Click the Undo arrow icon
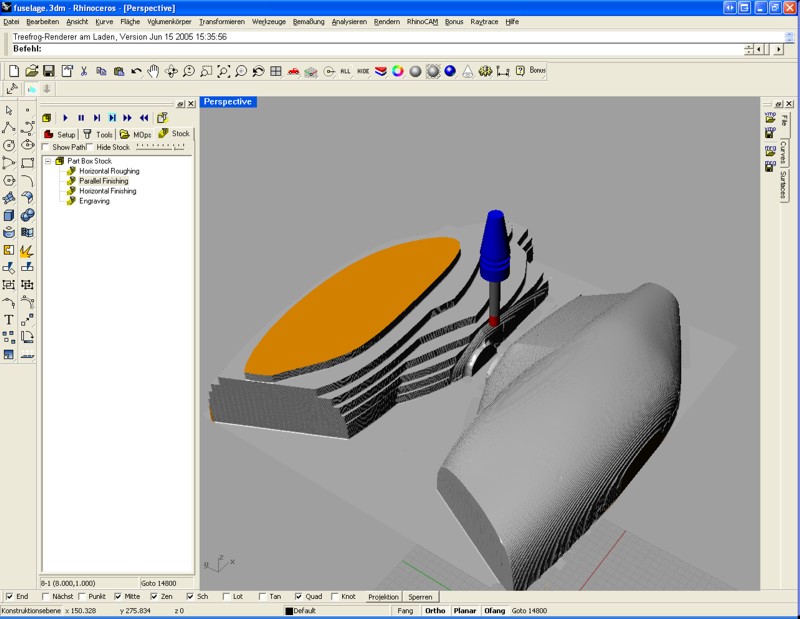800x619 pixels. click(136, 71)
